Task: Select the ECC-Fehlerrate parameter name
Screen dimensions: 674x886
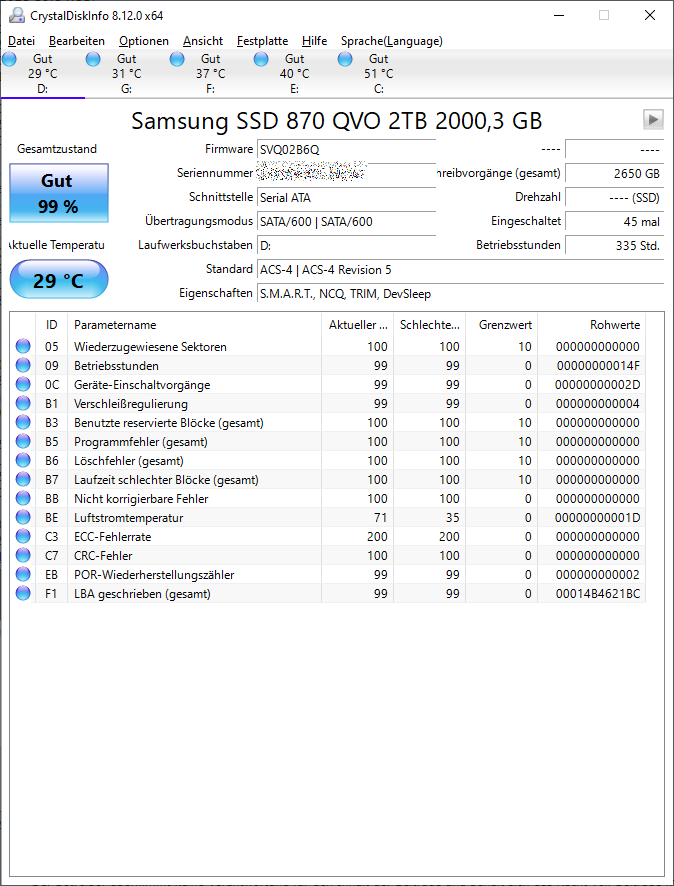Action: click(x=112, y=537)
